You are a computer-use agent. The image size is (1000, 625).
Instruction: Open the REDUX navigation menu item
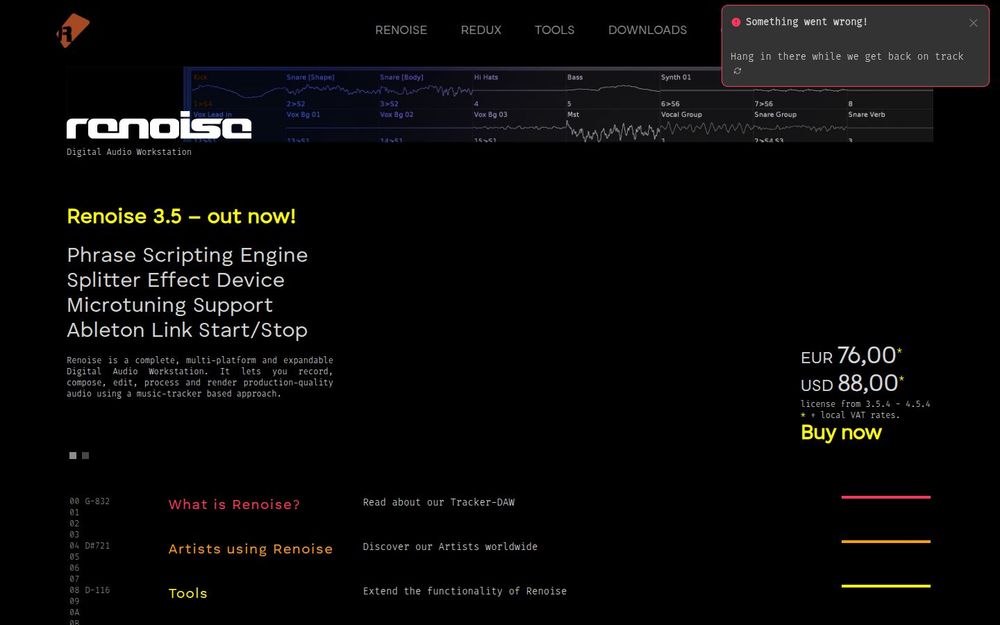[x=481, y=30]
